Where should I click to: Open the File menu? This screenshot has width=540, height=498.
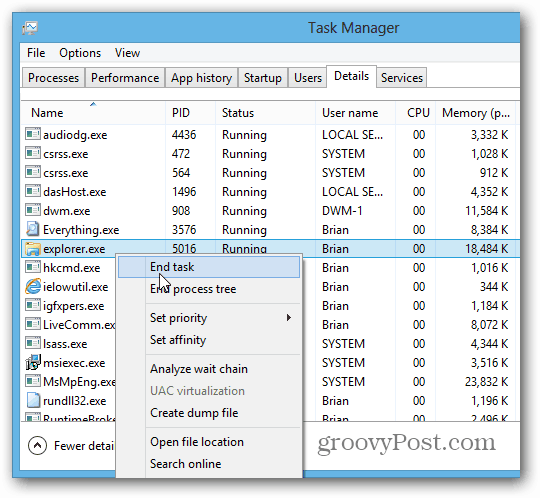tap(36, 53)
